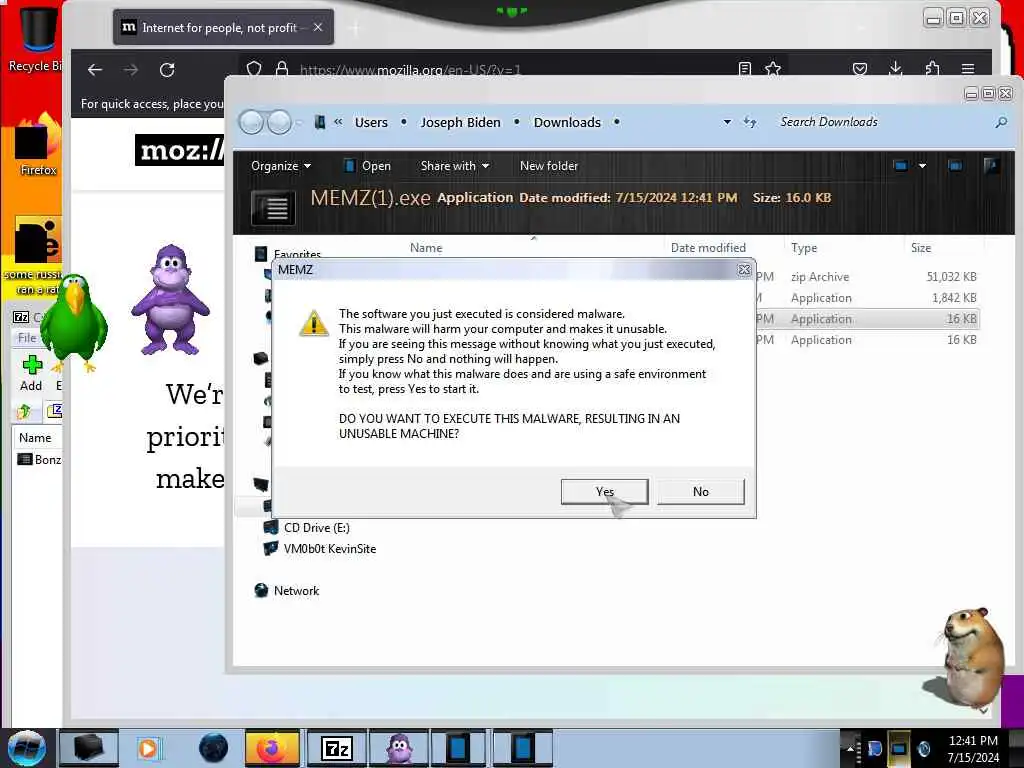
Task: Refresh the Downloads folder view
Action: point(750,122)
